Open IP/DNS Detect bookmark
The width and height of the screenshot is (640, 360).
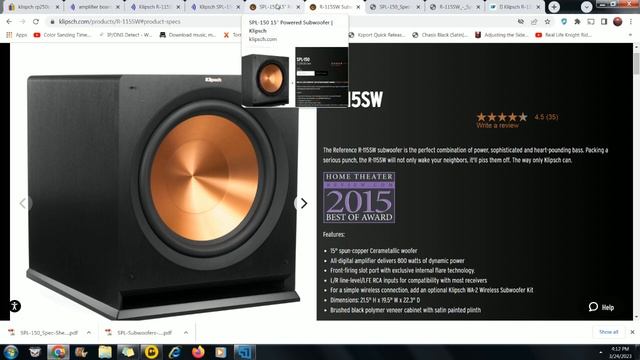click(x=125, y=35)
